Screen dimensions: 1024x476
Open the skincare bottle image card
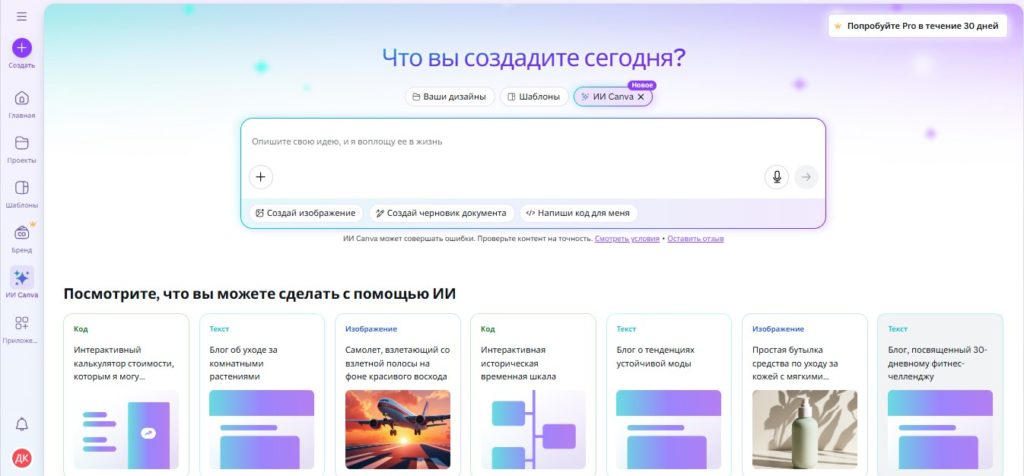coord(805,395)
